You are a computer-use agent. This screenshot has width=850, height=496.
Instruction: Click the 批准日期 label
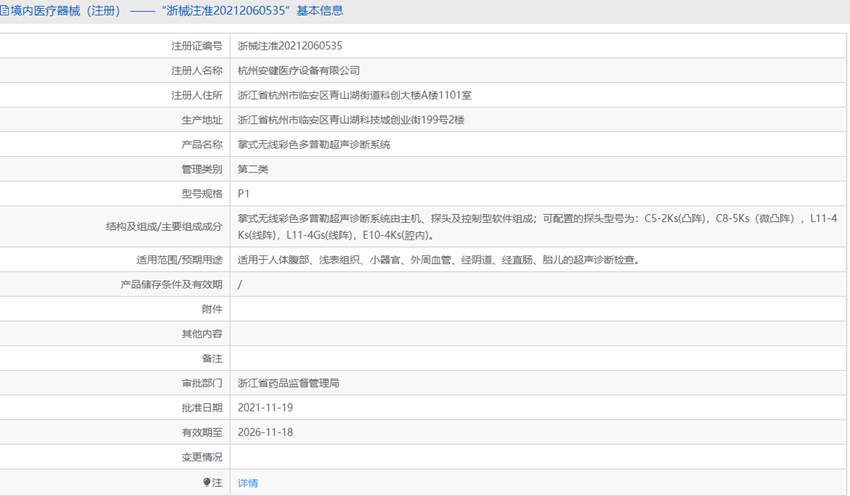tap(202, 408)
